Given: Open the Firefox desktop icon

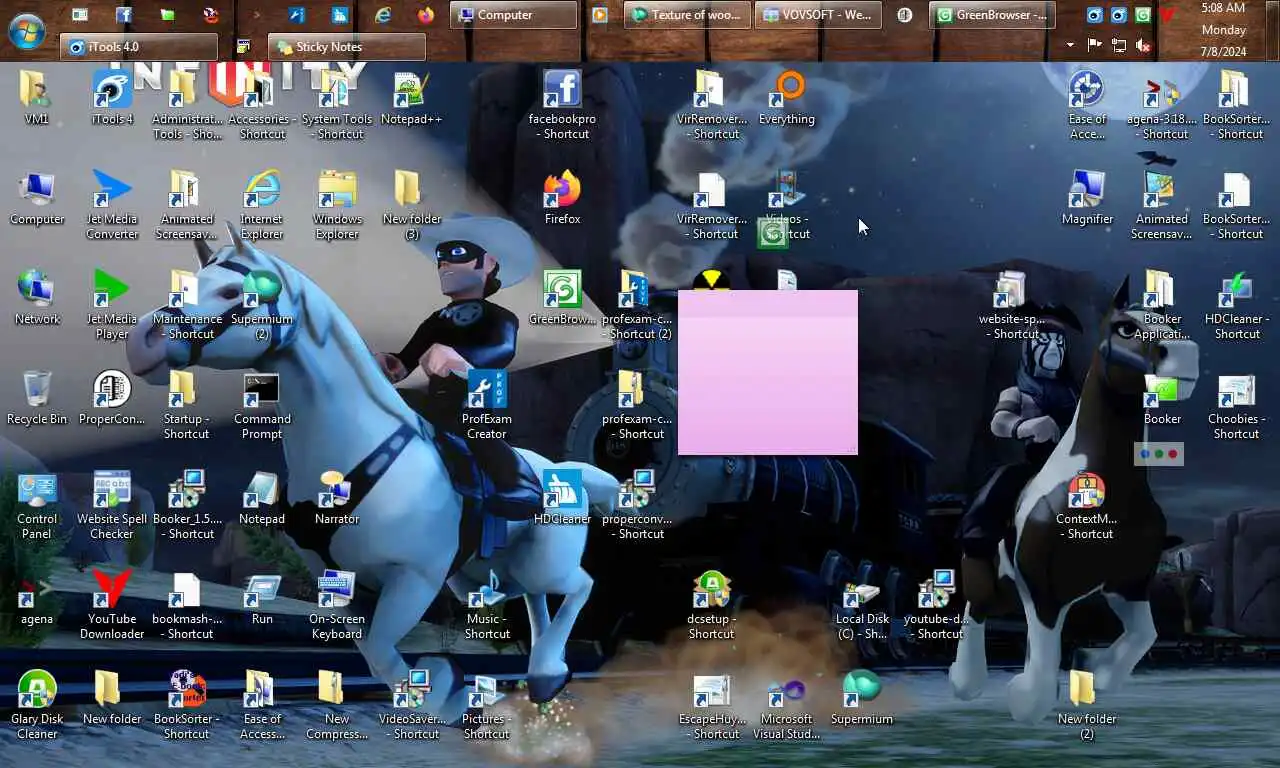Looking at the screenshot, I should pos(562,198).
